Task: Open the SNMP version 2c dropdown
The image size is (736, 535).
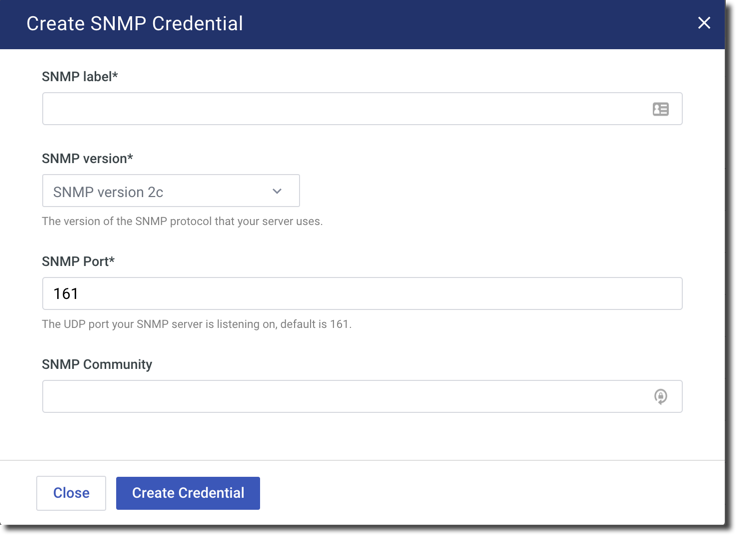Action: [160, 191]
